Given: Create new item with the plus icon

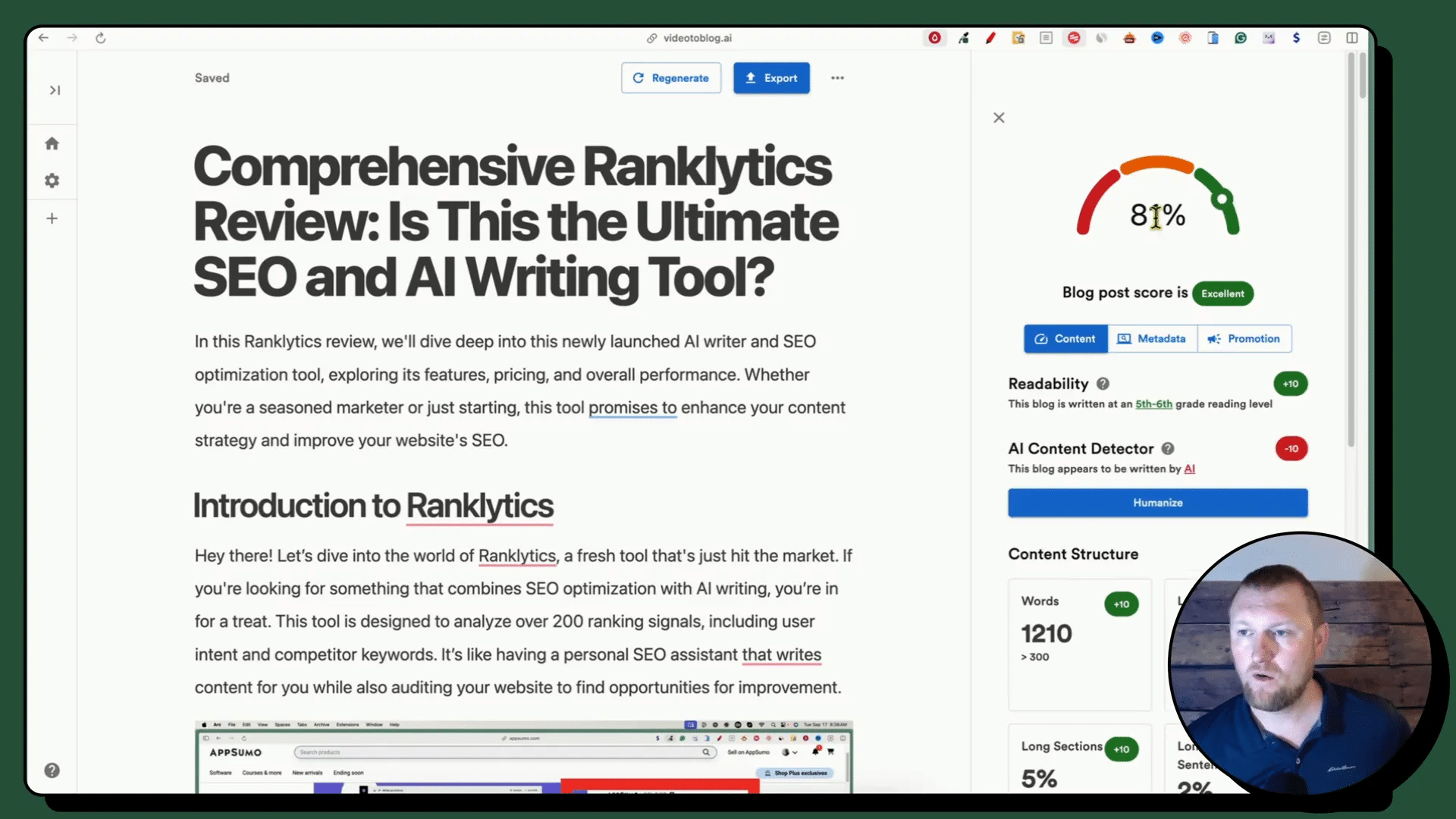Looking at the screenshot, I should coord(52,218).
